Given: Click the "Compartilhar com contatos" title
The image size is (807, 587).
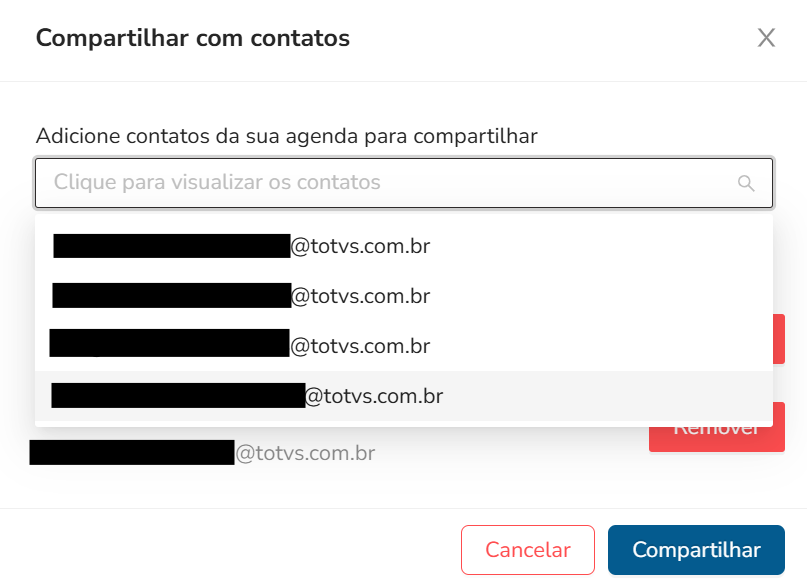Looking at the screenshot, I should [193, 39].
